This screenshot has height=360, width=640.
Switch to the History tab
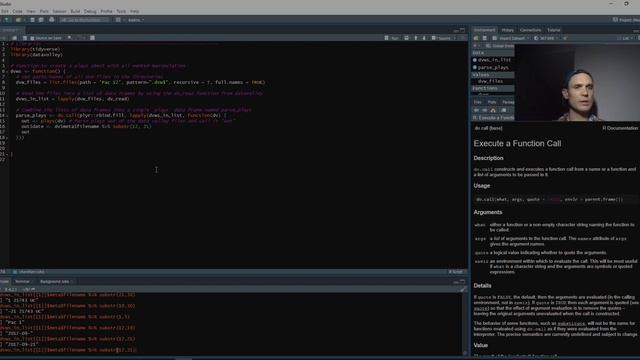[507, 30]
